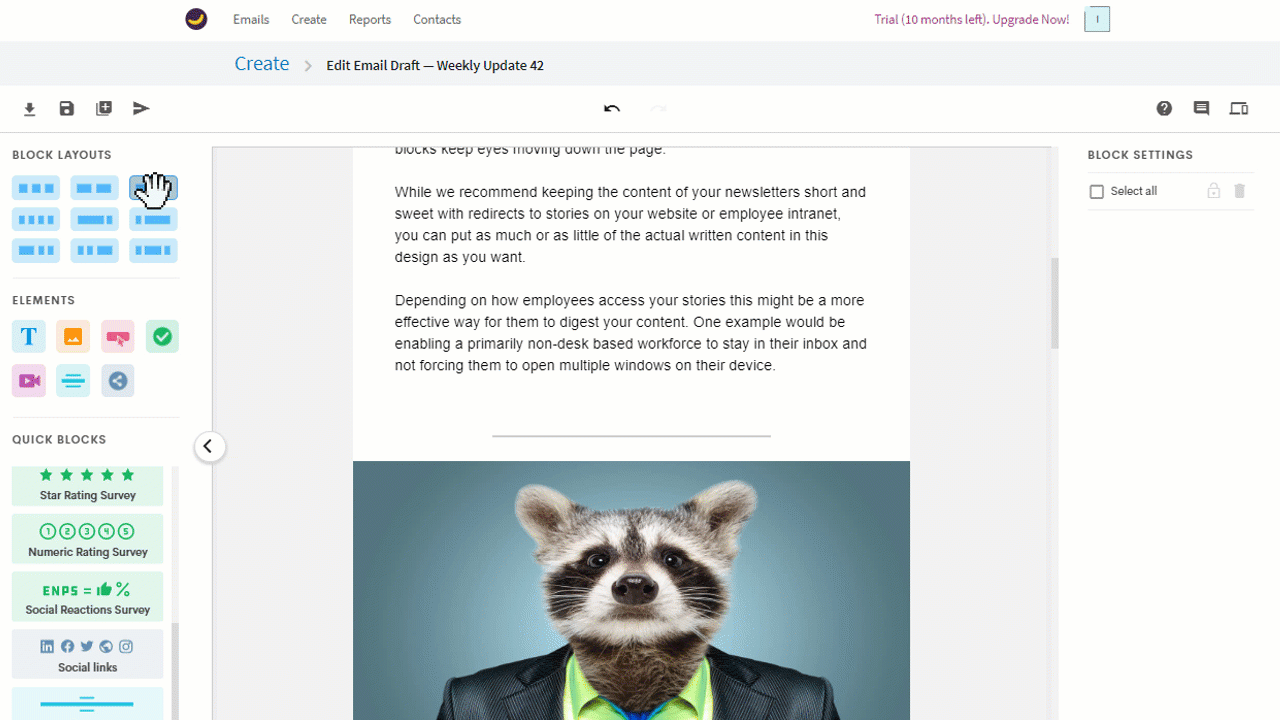Open the help question mark icon
The height and width of the screenshot is (720, 1280).
point(1164,108)
